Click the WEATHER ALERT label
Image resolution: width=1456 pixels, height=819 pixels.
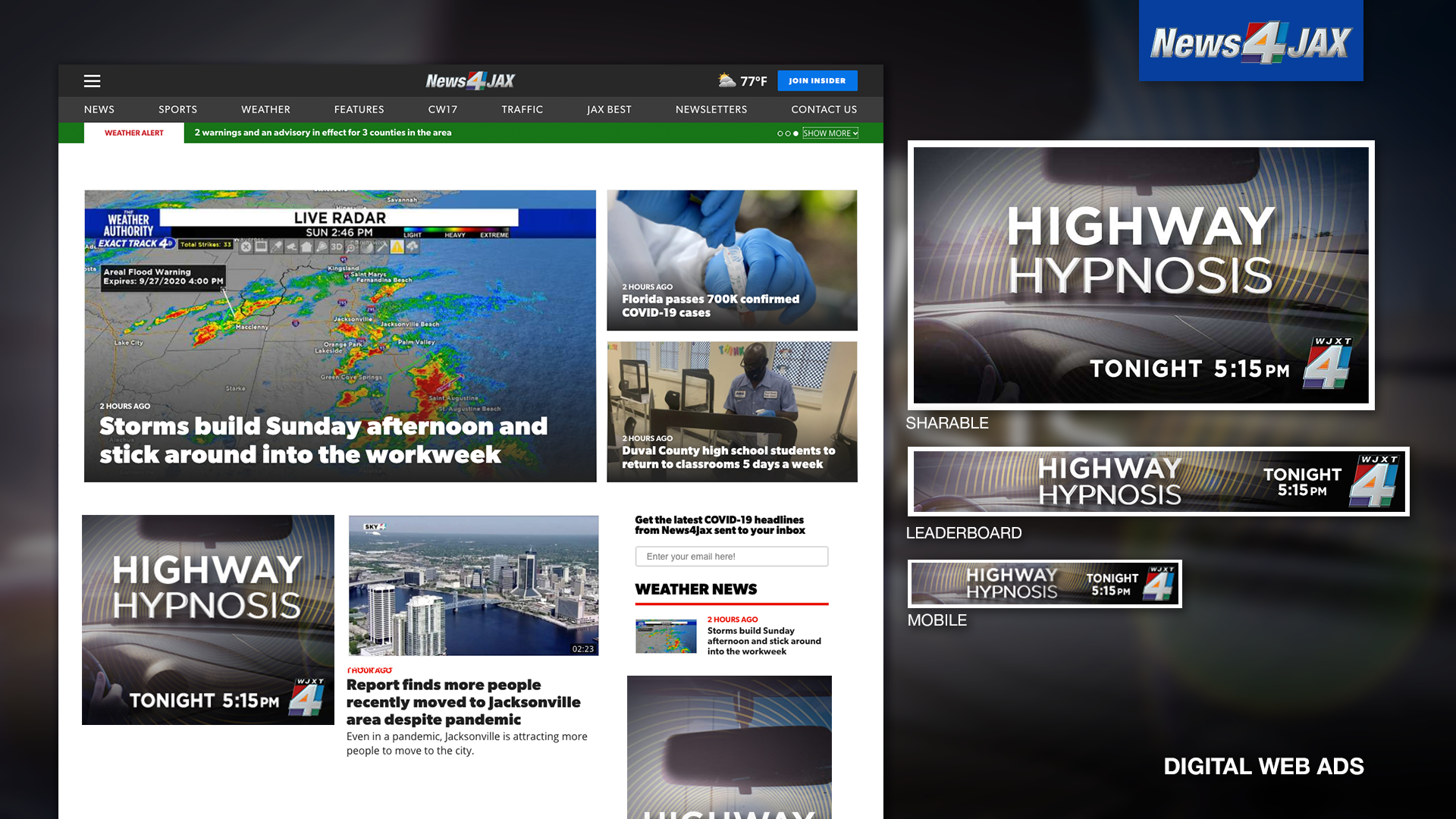(x=134, y=133)
